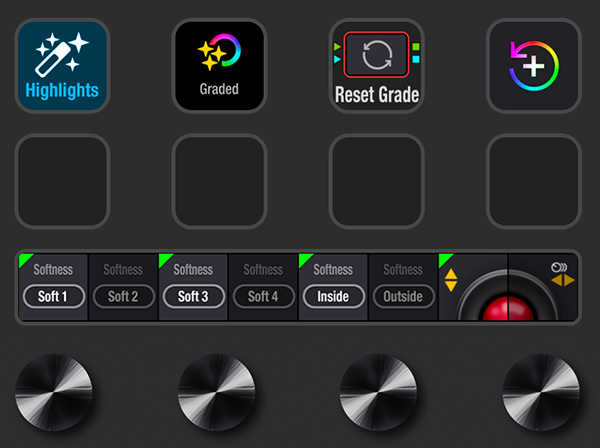Click the second dial knob under Soft 3
Viewport: 600px width, 448px height.
(217, 392)
